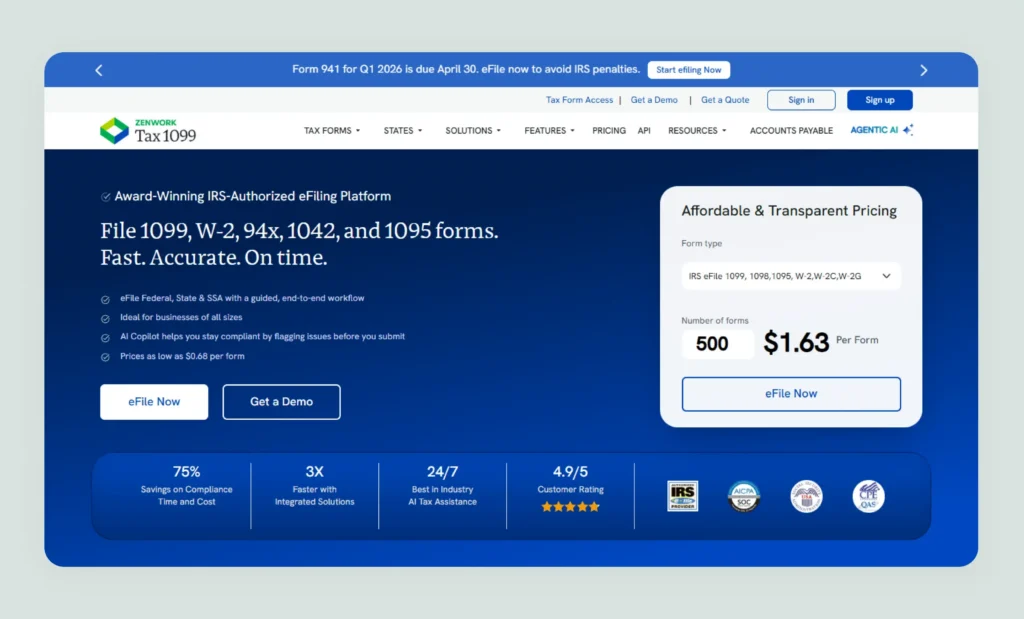Click the hero eFile Now button
1024x619 pixels.
[154, 402]
